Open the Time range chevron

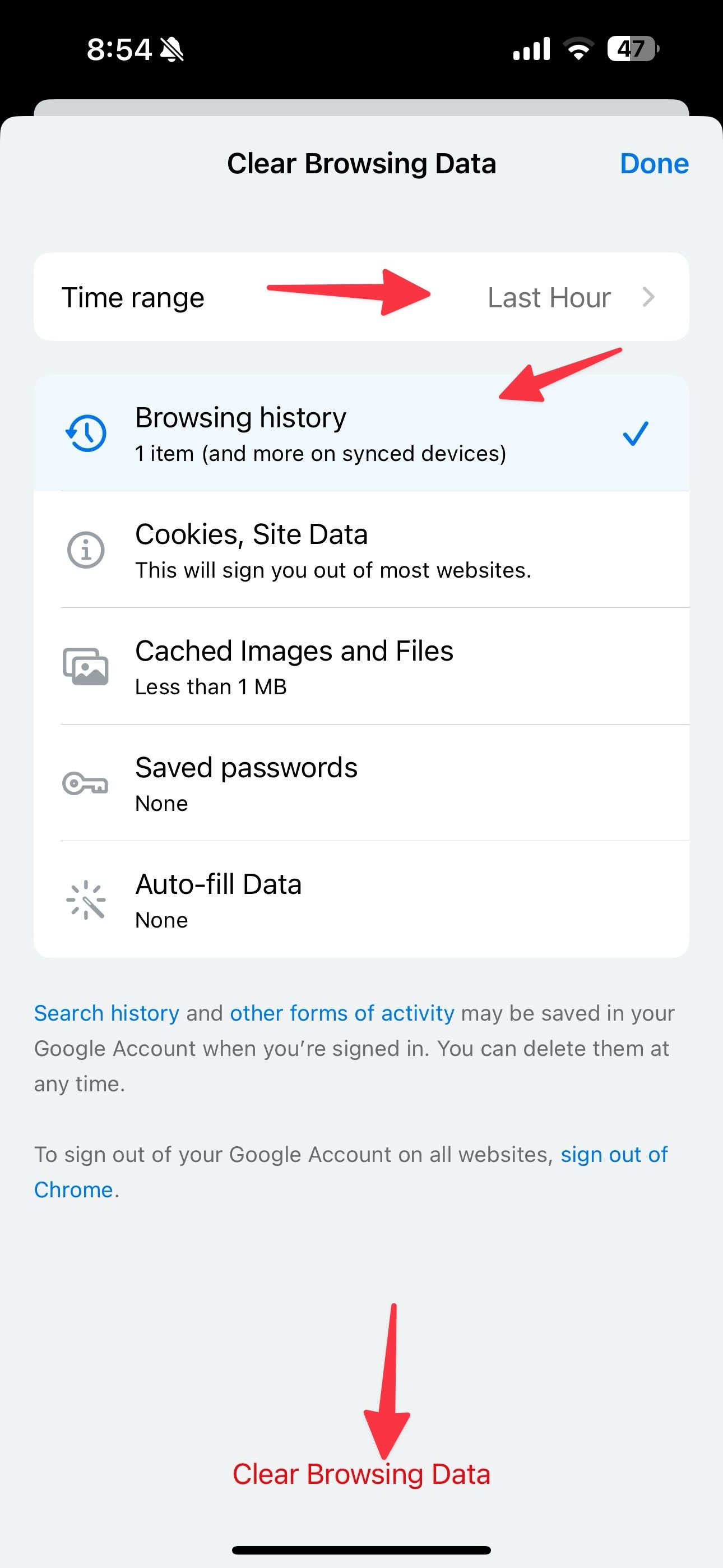(x=649, y=297)
